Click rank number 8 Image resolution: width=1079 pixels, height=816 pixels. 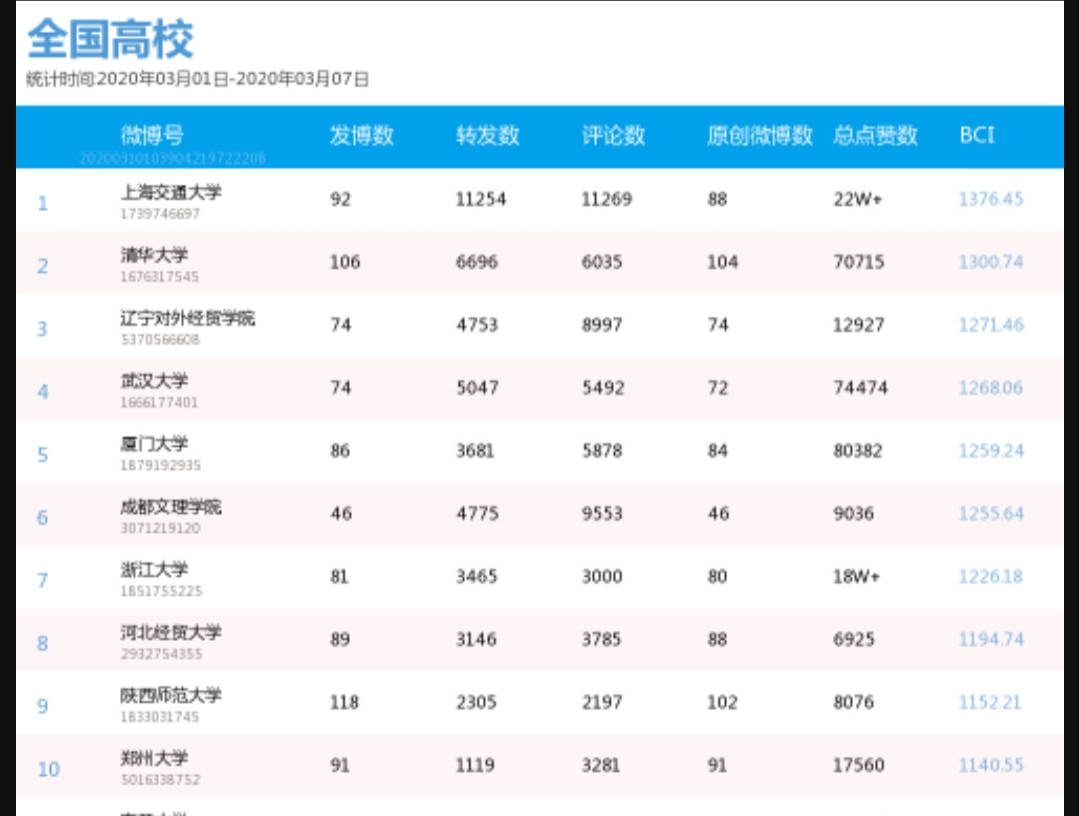click(43, 643)
